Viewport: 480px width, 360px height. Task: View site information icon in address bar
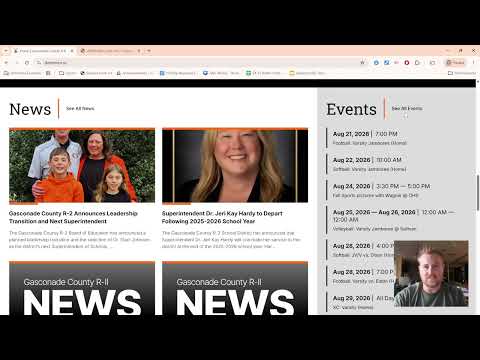[x=39, y=63]
